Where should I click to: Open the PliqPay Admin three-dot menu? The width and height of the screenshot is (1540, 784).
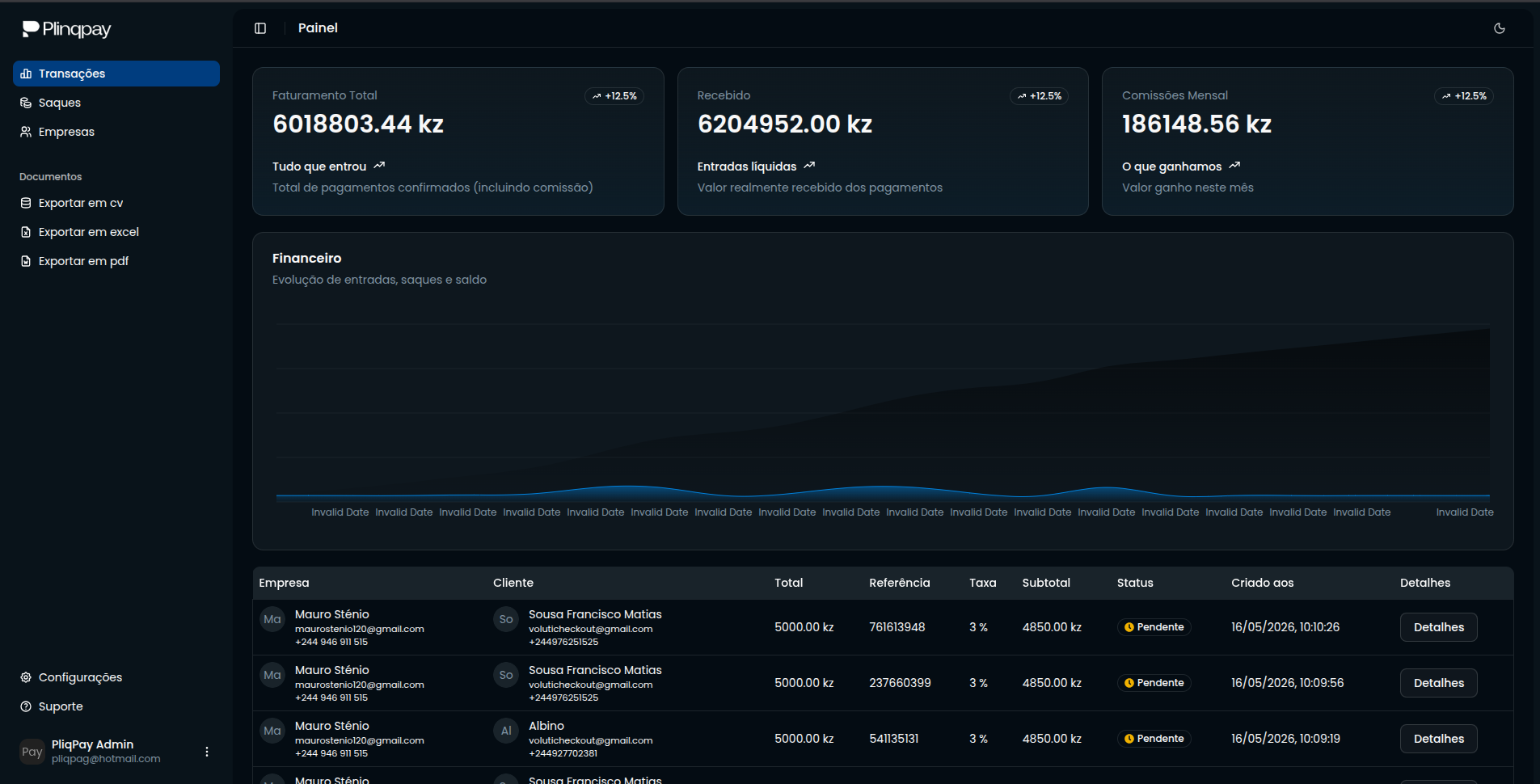click(x=207, y=752)
